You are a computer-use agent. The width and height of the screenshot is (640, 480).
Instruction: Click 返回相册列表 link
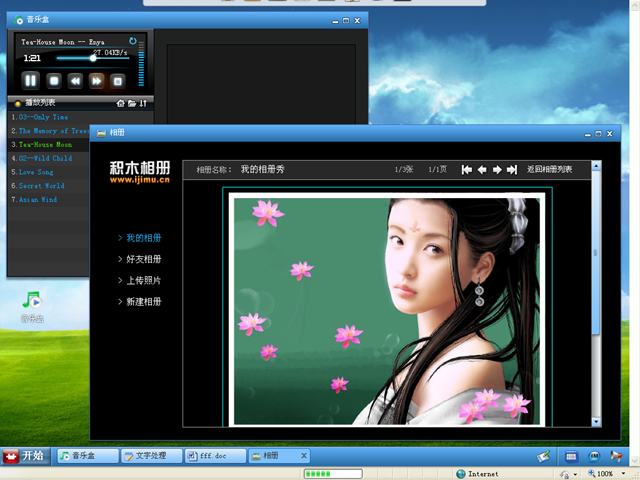549,169
